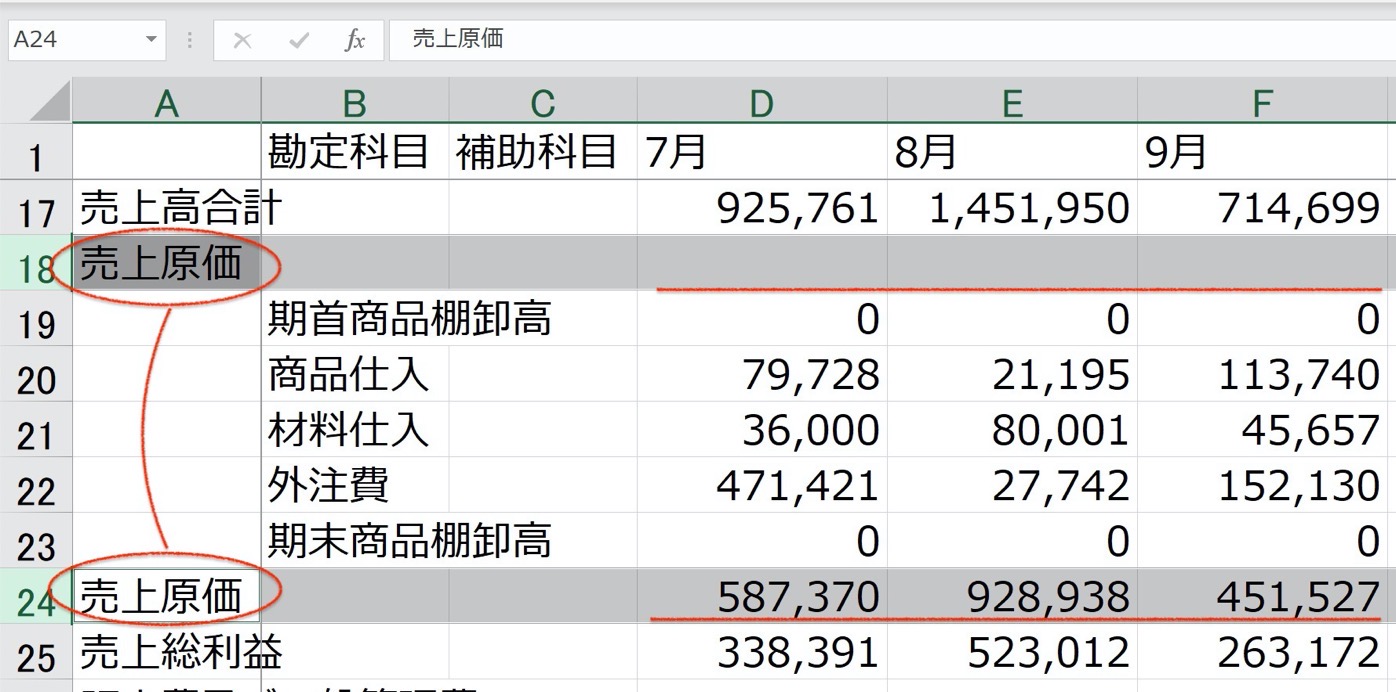The height and width of the screenshot is (692, 1396).
Task: Click the 7月 header cell
Action: [x=762, y=153]
